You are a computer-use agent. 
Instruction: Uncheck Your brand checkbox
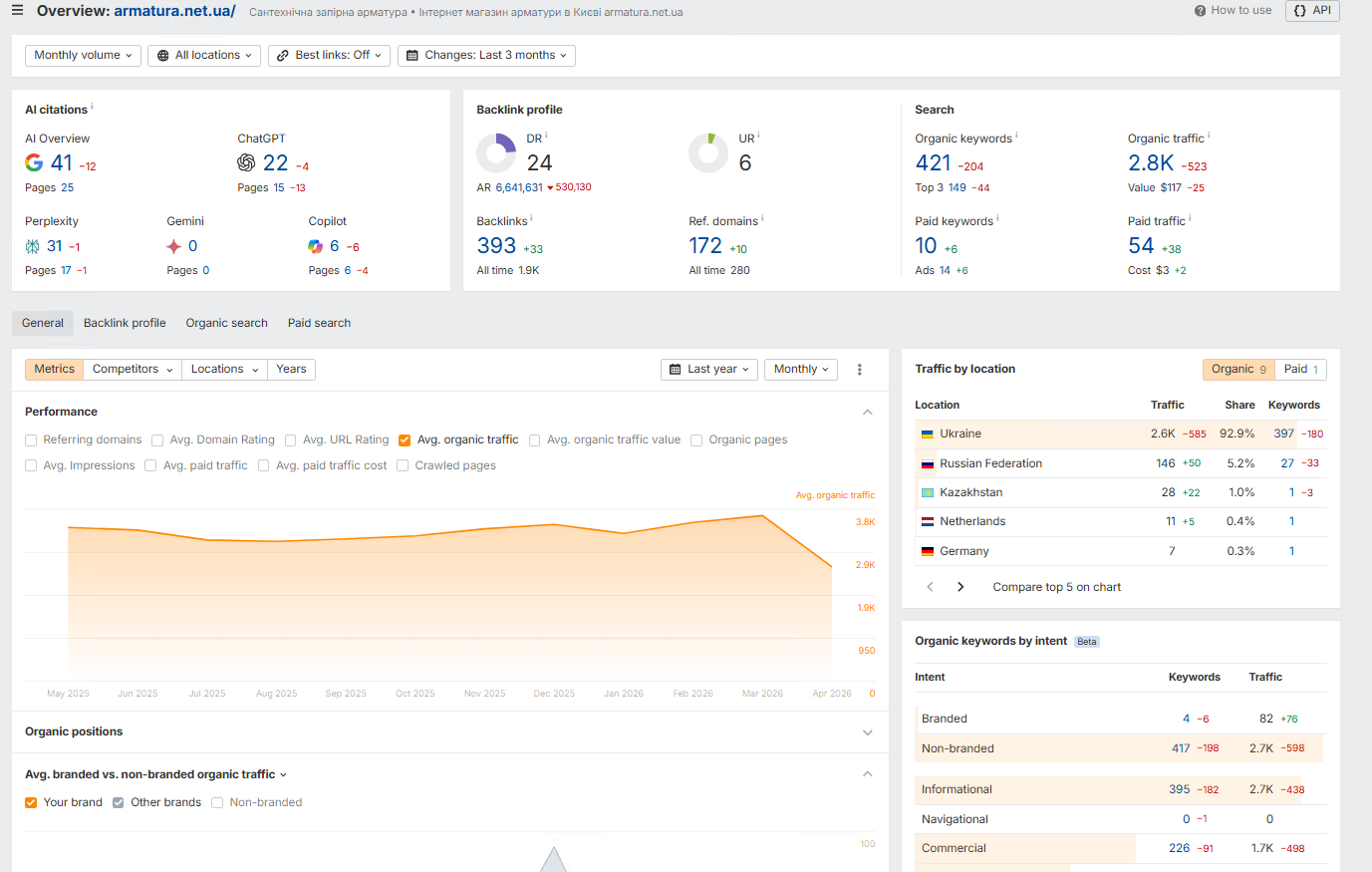(x=31, y=803)
